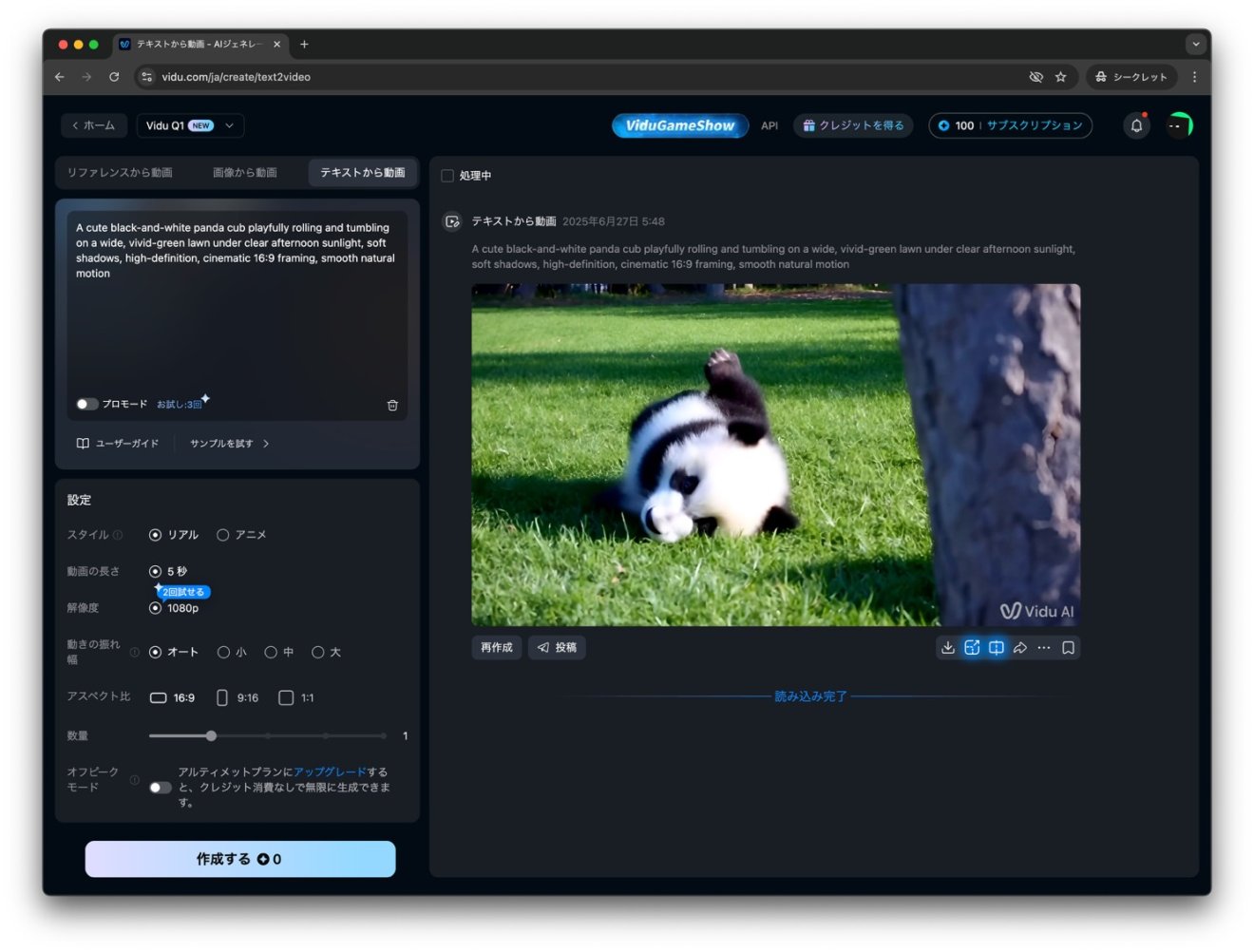
Task: Open the browser tab list dropdown
Action: tap(1195, 44)
